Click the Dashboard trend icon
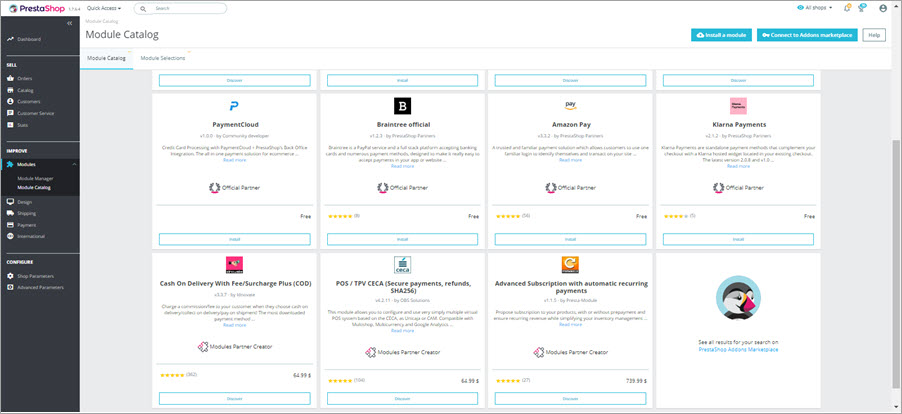 (x=10, y=39)
